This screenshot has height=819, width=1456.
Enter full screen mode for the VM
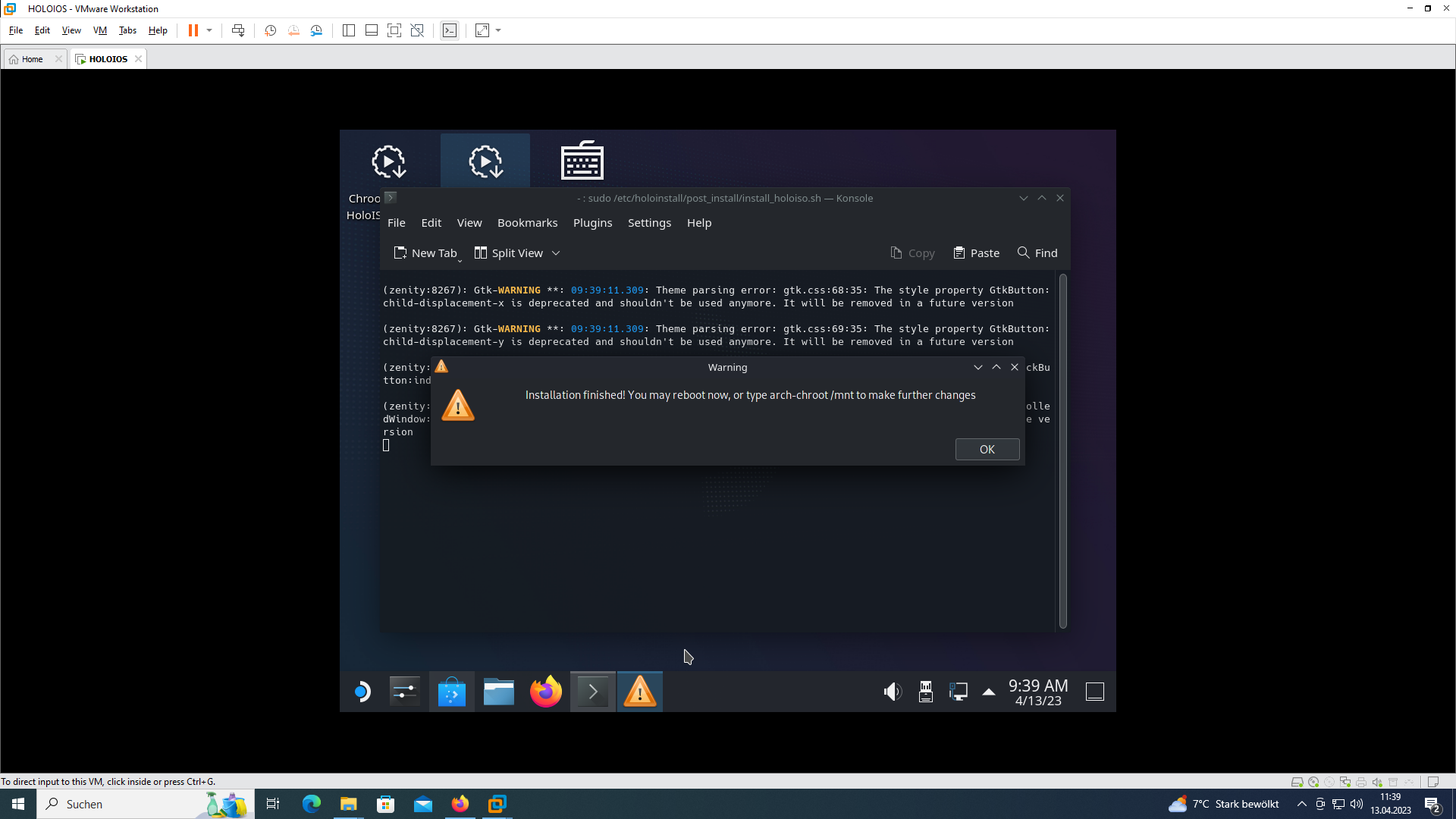click(x=394, y=30)
